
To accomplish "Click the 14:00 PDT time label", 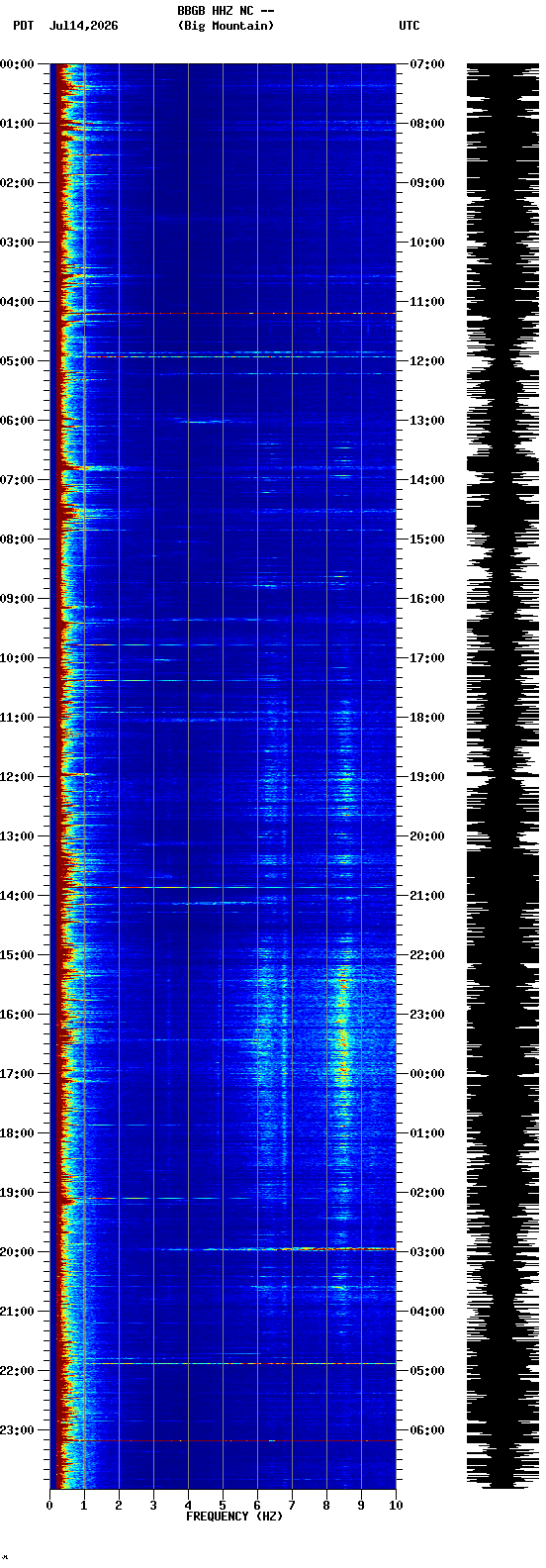I will pyautogui.click(x=18, y=896).
